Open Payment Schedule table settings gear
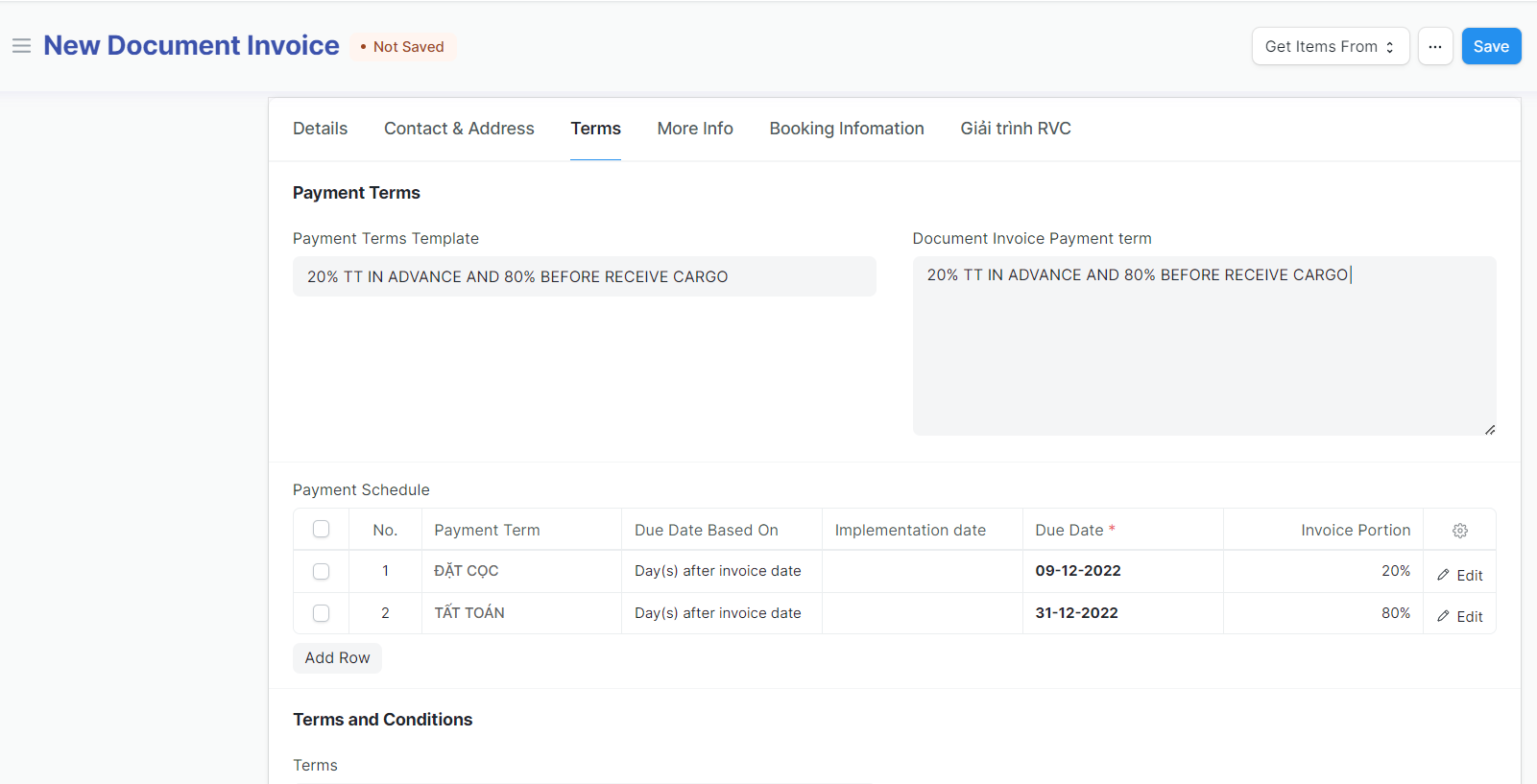The image size is (1537, 784). (x=1459, y=531)
